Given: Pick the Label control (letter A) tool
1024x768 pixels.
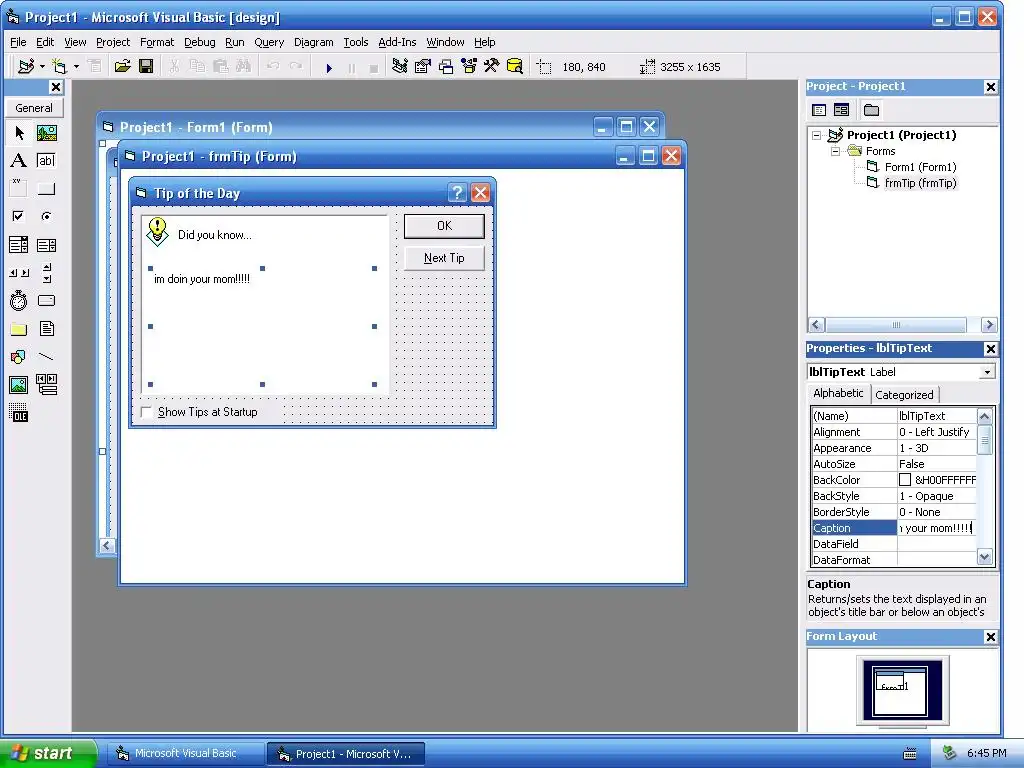Looking at the screenshot, I should (x=19, y=161).
